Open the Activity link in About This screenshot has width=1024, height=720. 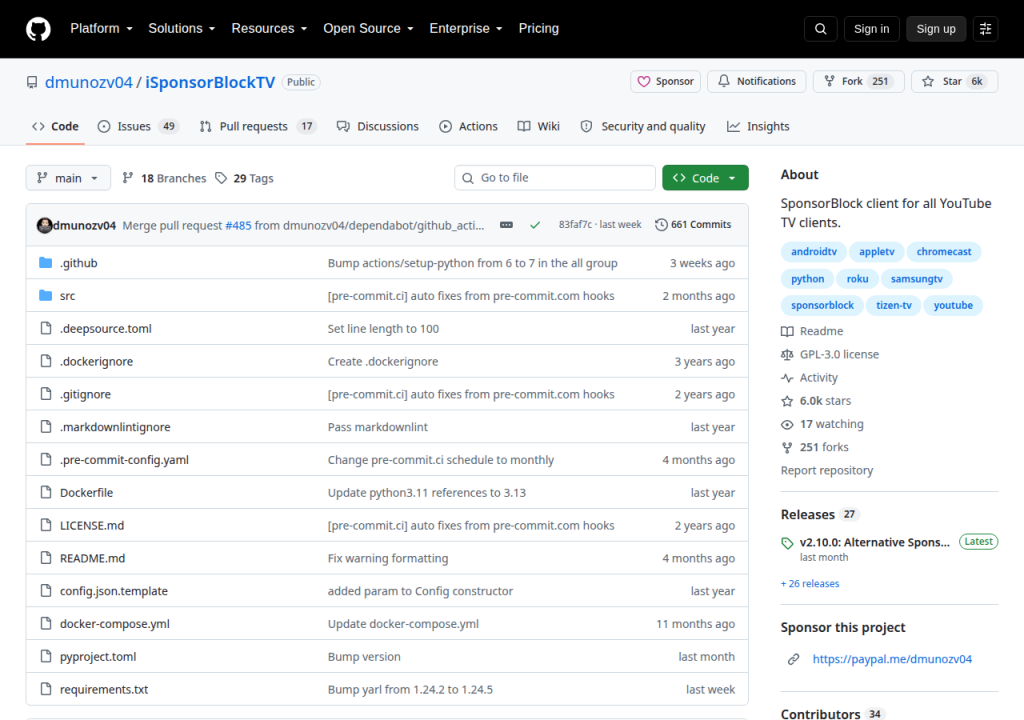[810, 378]
